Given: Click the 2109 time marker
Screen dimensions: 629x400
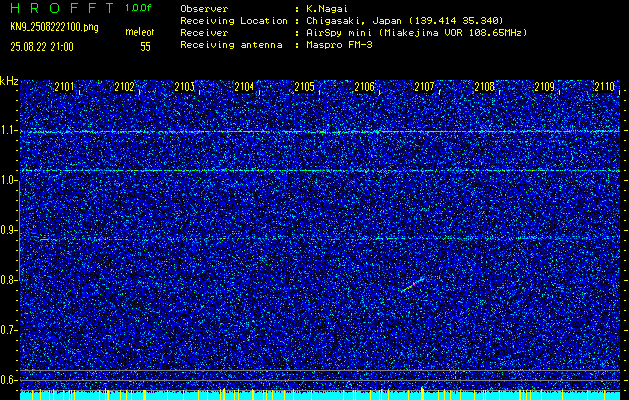Looking at the screenshot, I should coord(545,87).
